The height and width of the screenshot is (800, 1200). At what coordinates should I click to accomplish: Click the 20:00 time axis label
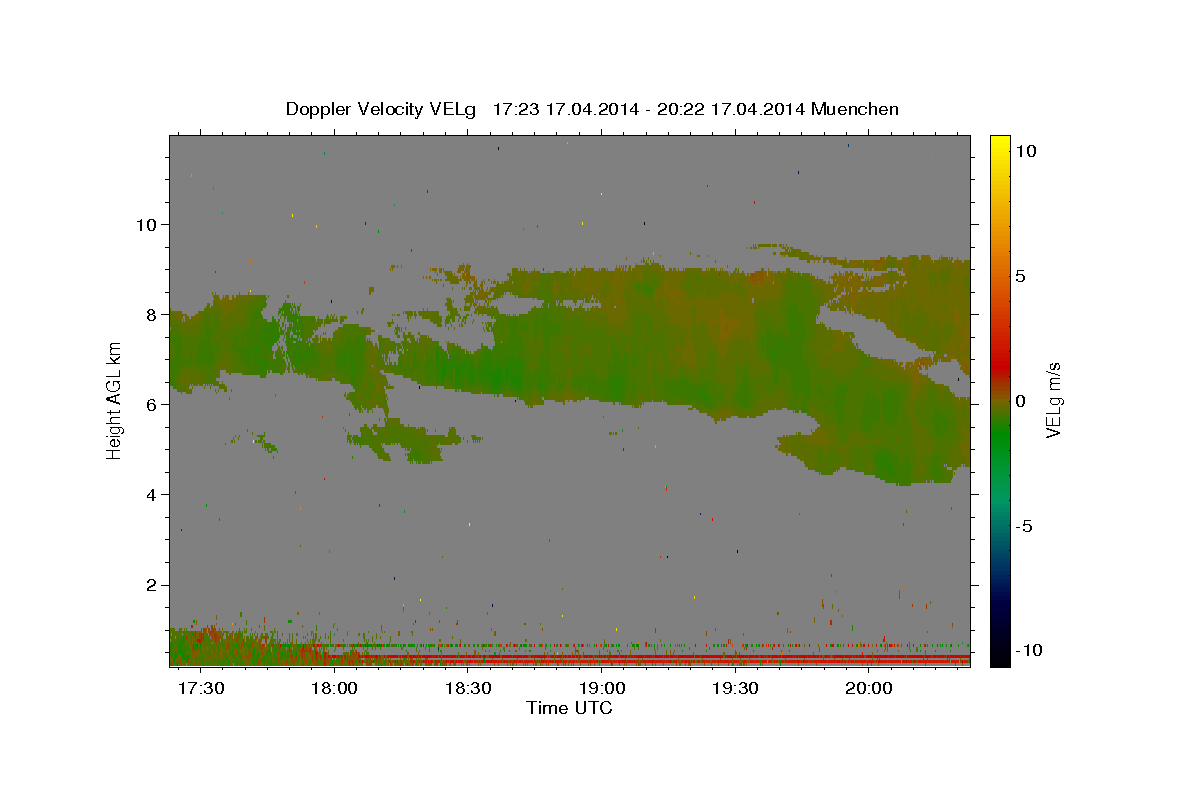[x=868, y=689]
